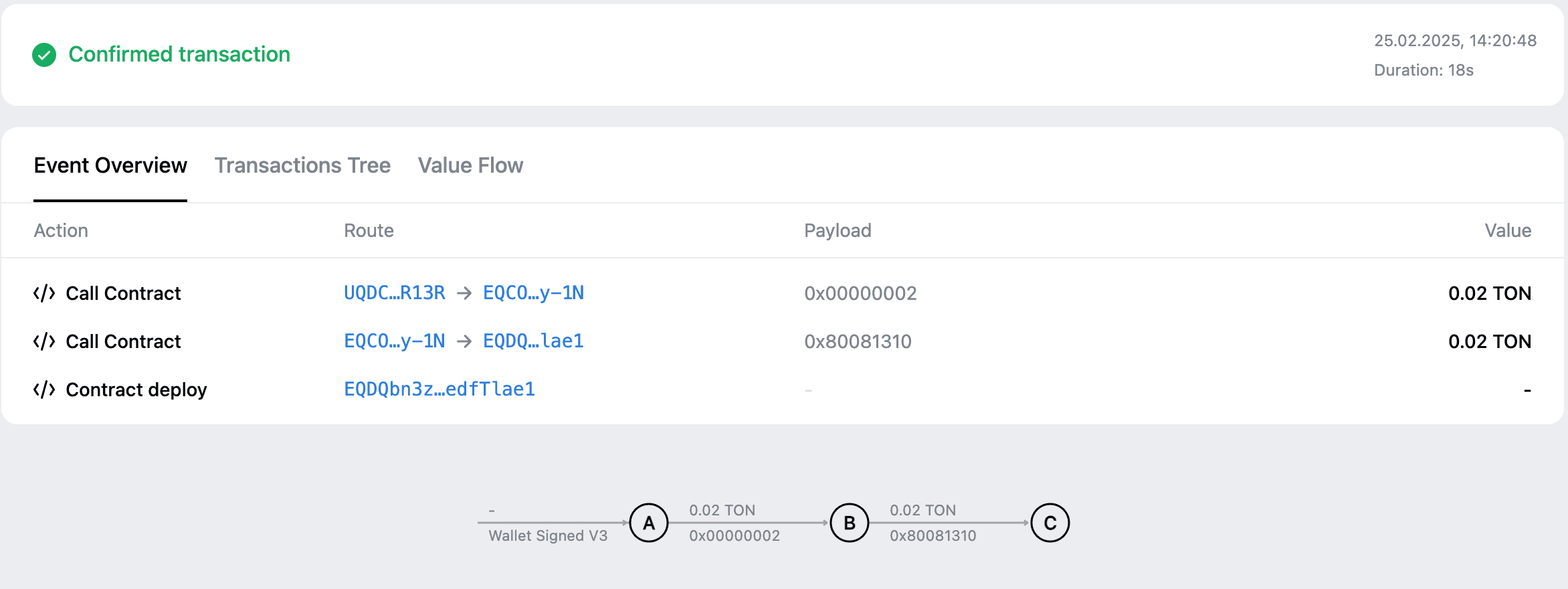Open source EQC0…y-1N in second row
The height and width of the screenshot is (589, 1568).
click(x=395, y=341)
